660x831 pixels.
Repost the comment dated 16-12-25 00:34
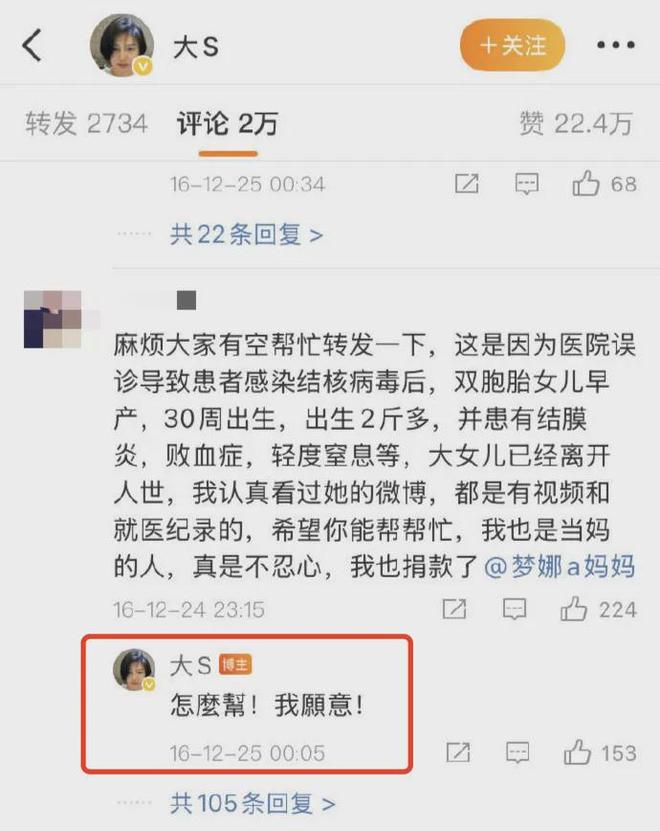click(x=467, y=184)
